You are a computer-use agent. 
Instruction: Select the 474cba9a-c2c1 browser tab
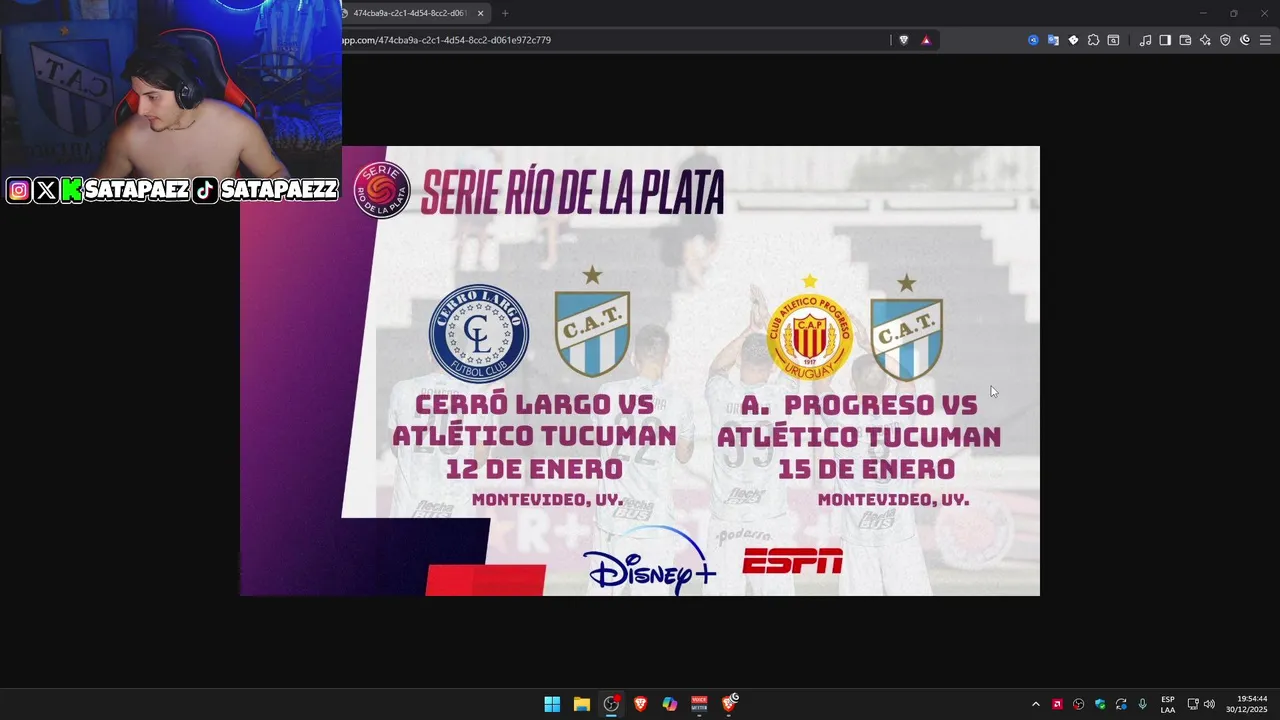coord(415,13)
